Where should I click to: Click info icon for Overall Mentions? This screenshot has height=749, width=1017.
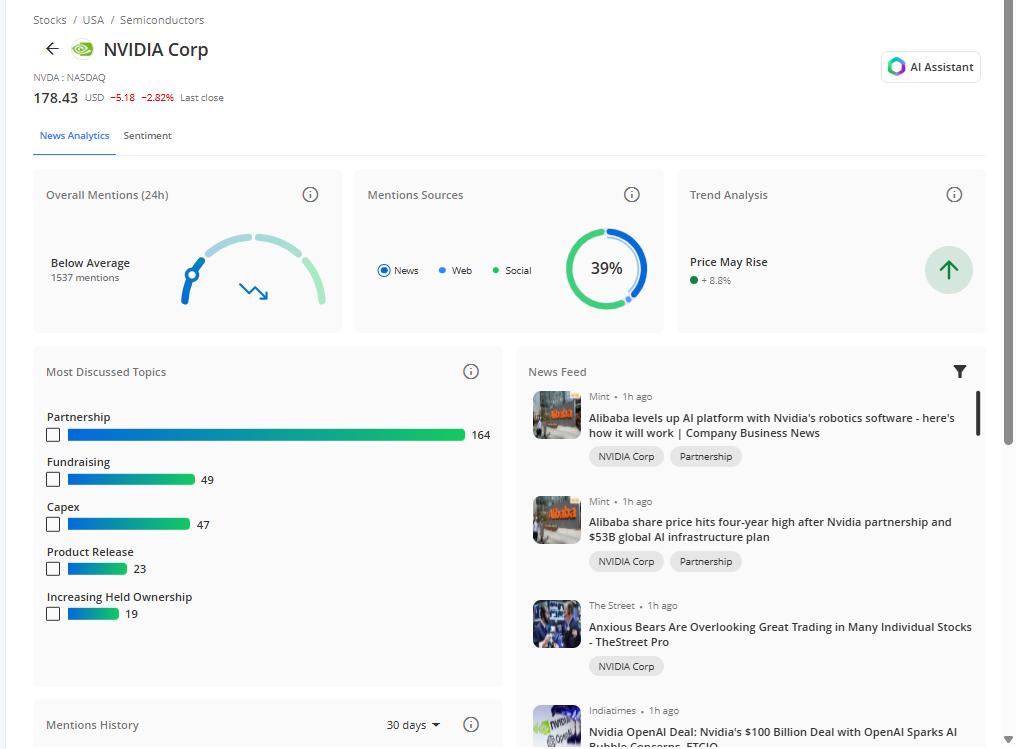[x=310, y=194]
